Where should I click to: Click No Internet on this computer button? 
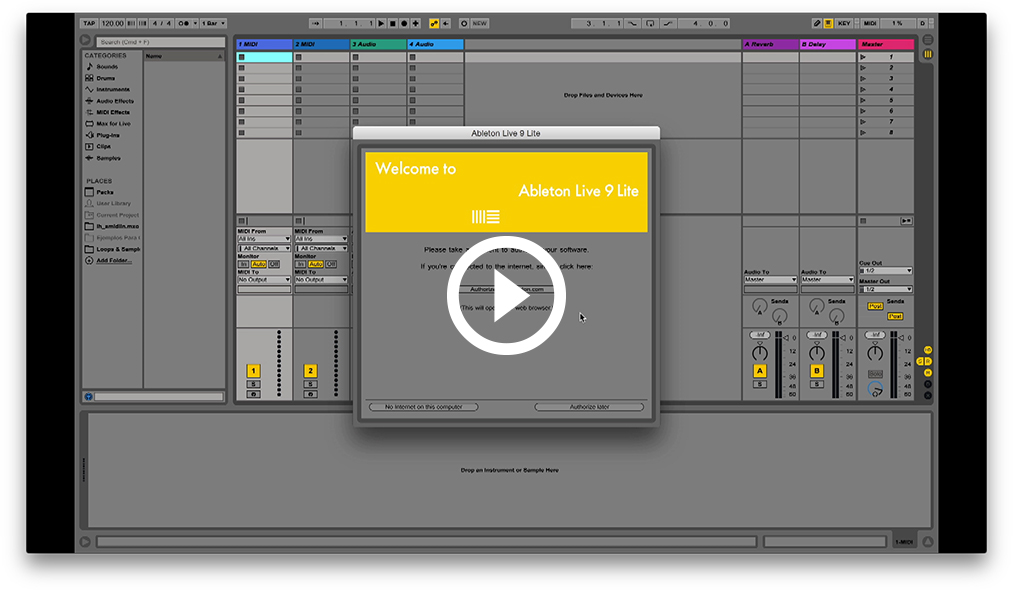click(424, 407)
